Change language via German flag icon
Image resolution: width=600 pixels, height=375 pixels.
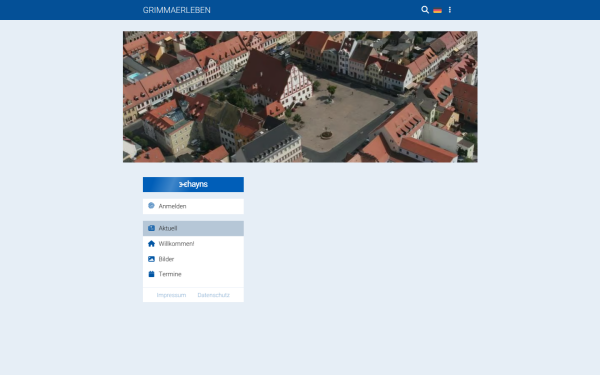coord(437,10)
